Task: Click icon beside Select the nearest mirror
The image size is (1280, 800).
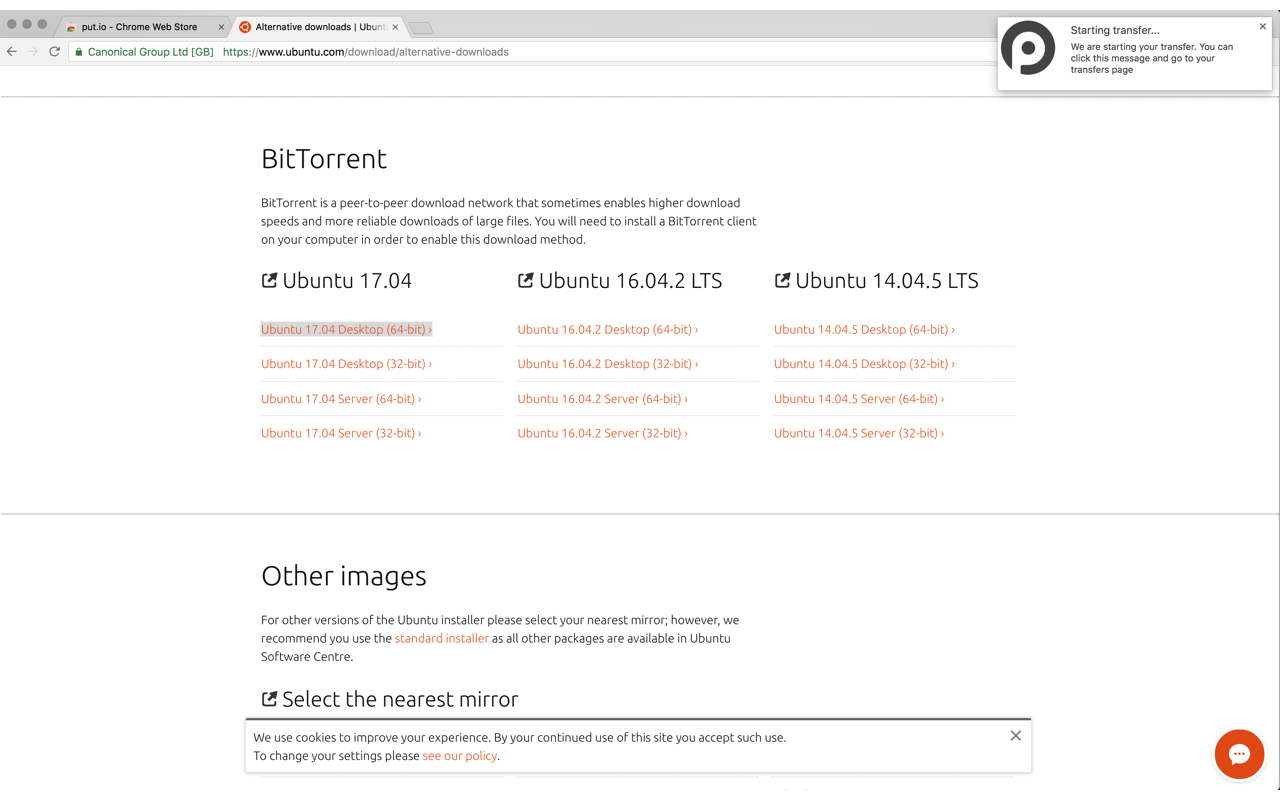Action: pyautogui.click(x=269, y=699)
